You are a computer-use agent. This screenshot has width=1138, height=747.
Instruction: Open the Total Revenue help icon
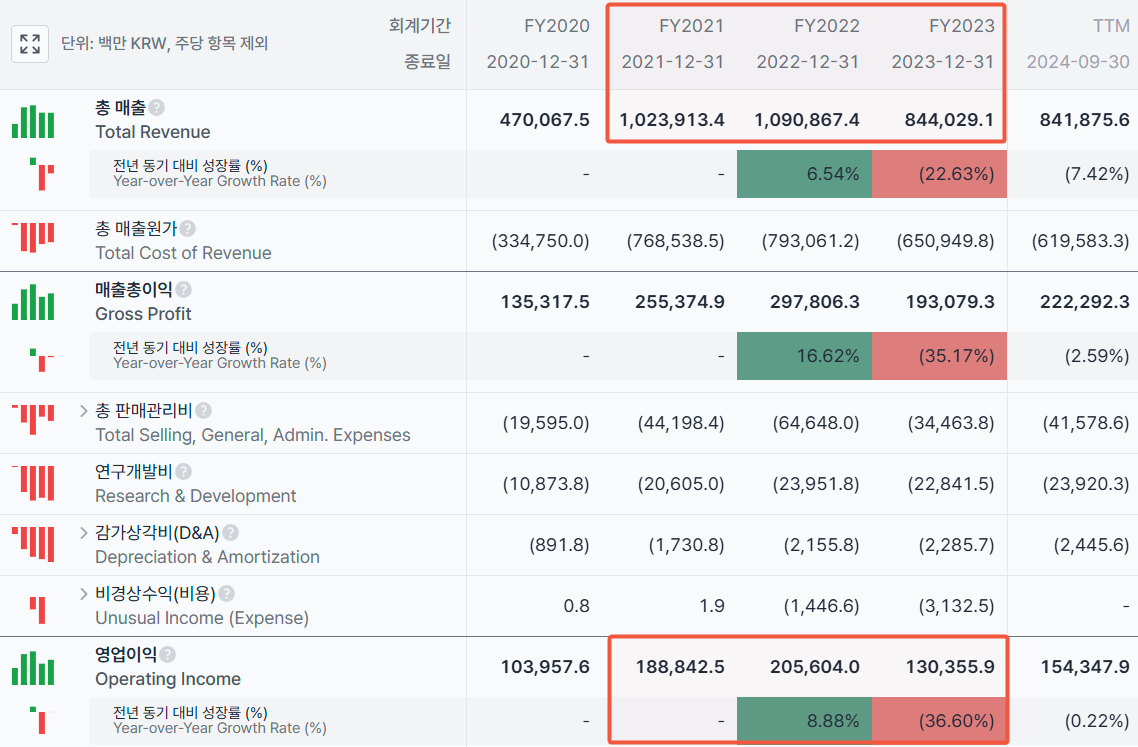[x=156, y=107]
